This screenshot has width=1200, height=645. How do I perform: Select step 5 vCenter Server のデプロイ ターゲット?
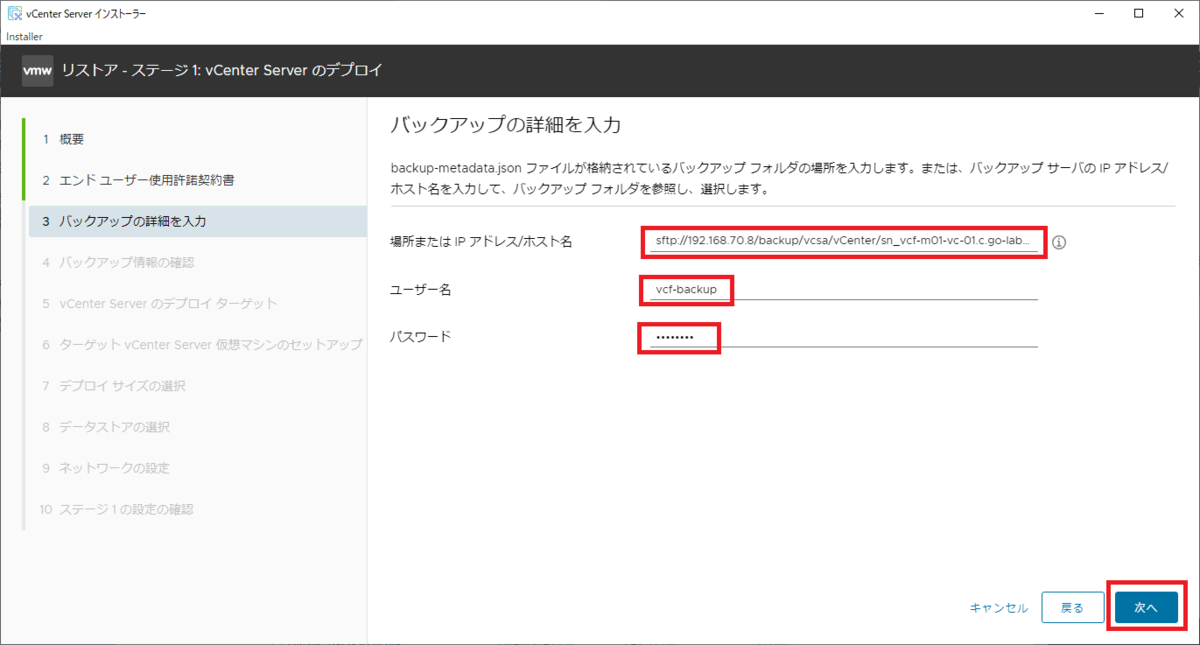click(198, 303)
